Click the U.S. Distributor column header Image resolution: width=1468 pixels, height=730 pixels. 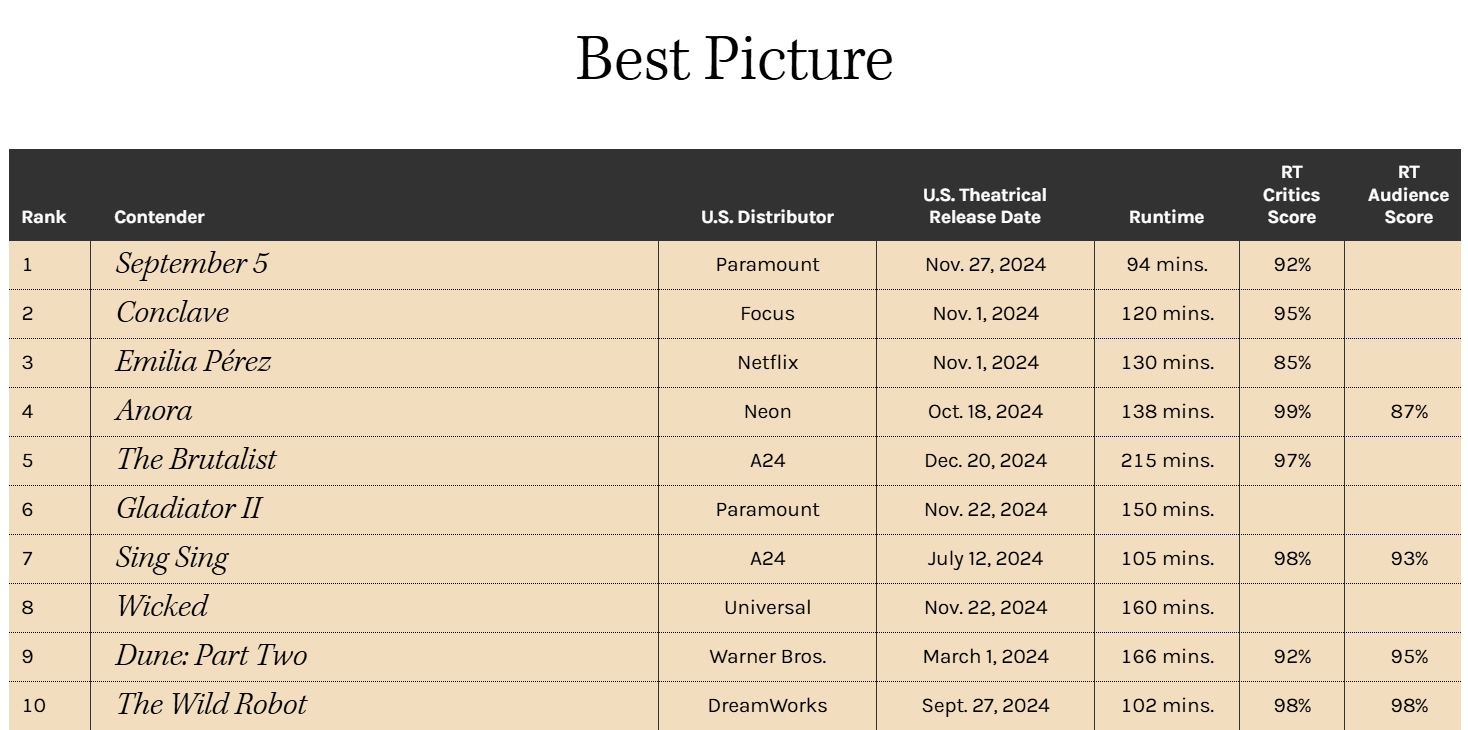tap(767, 217)
